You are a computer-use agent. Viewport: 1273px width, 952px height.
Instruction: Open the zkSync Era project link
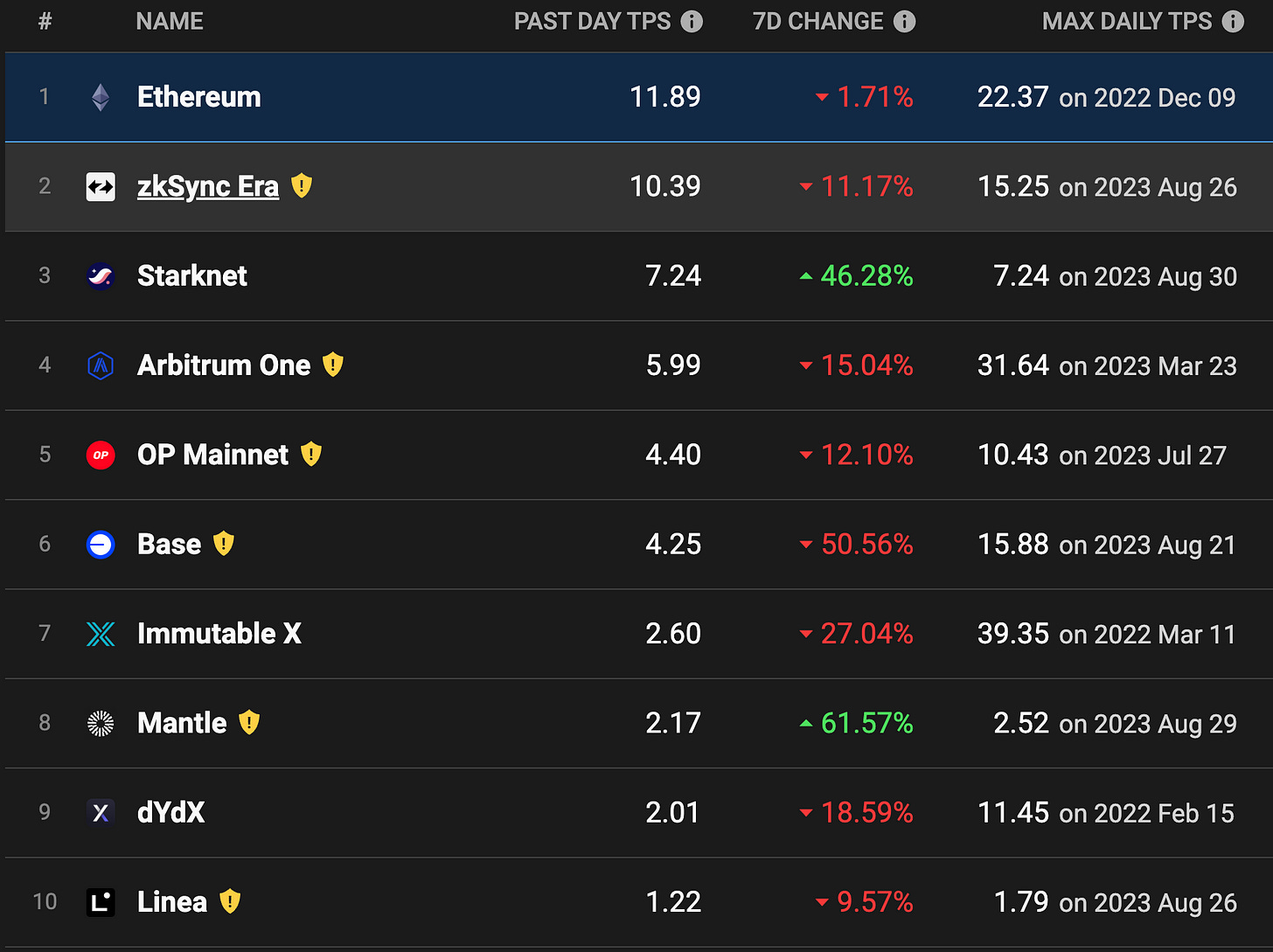pyautogui.click(x=208, y=187)
